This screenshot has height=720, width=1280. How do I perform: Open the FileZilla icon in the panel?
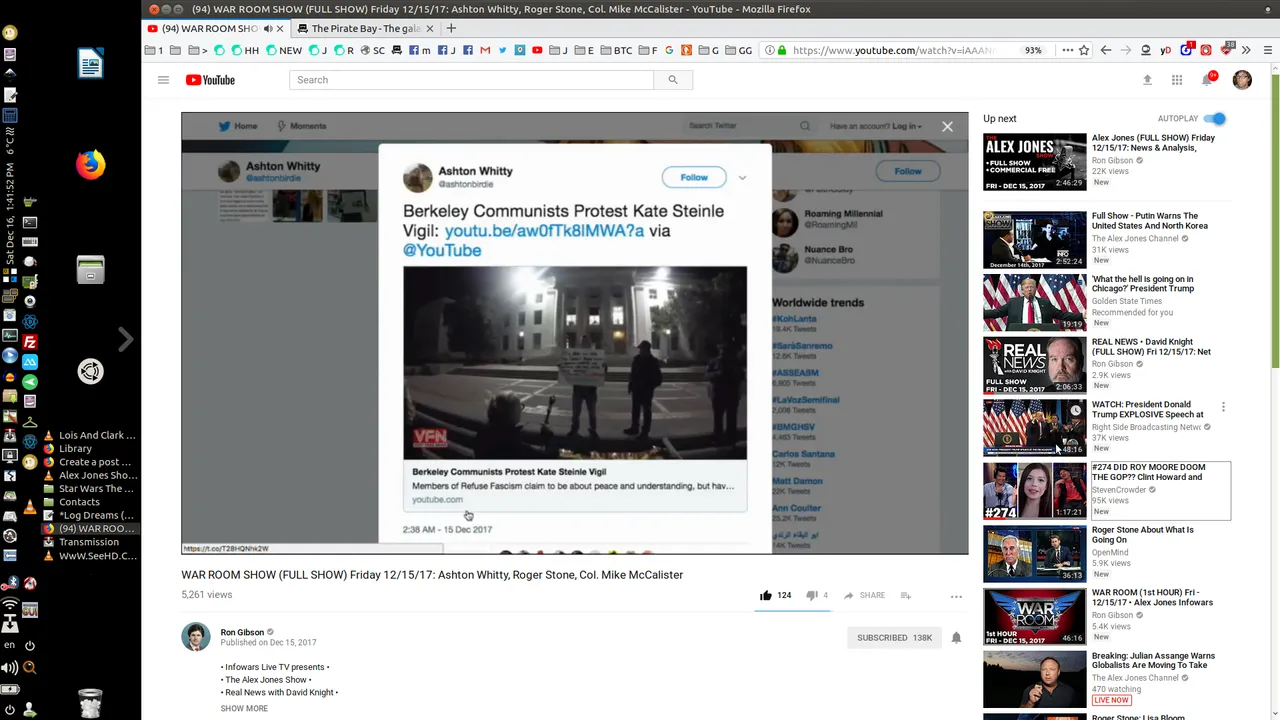(x=30, y=342)
